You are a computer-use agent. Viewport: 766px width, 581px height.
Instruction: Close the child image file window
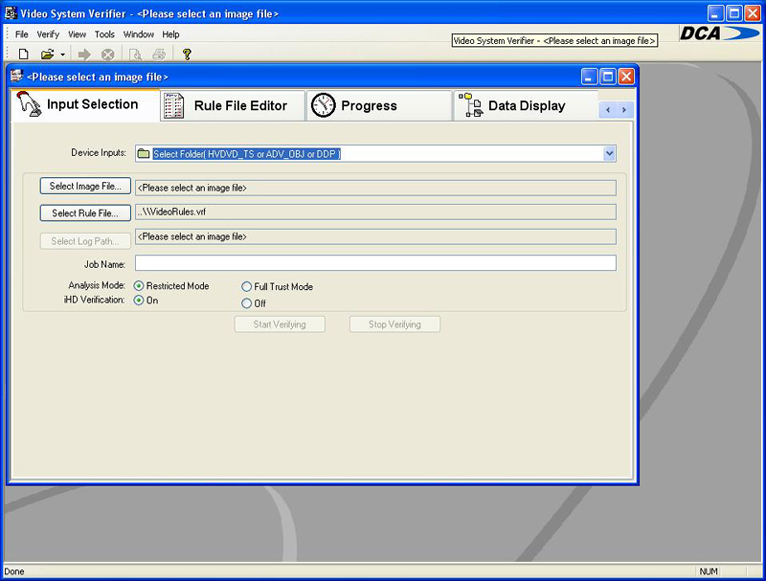tap(626, 77)
